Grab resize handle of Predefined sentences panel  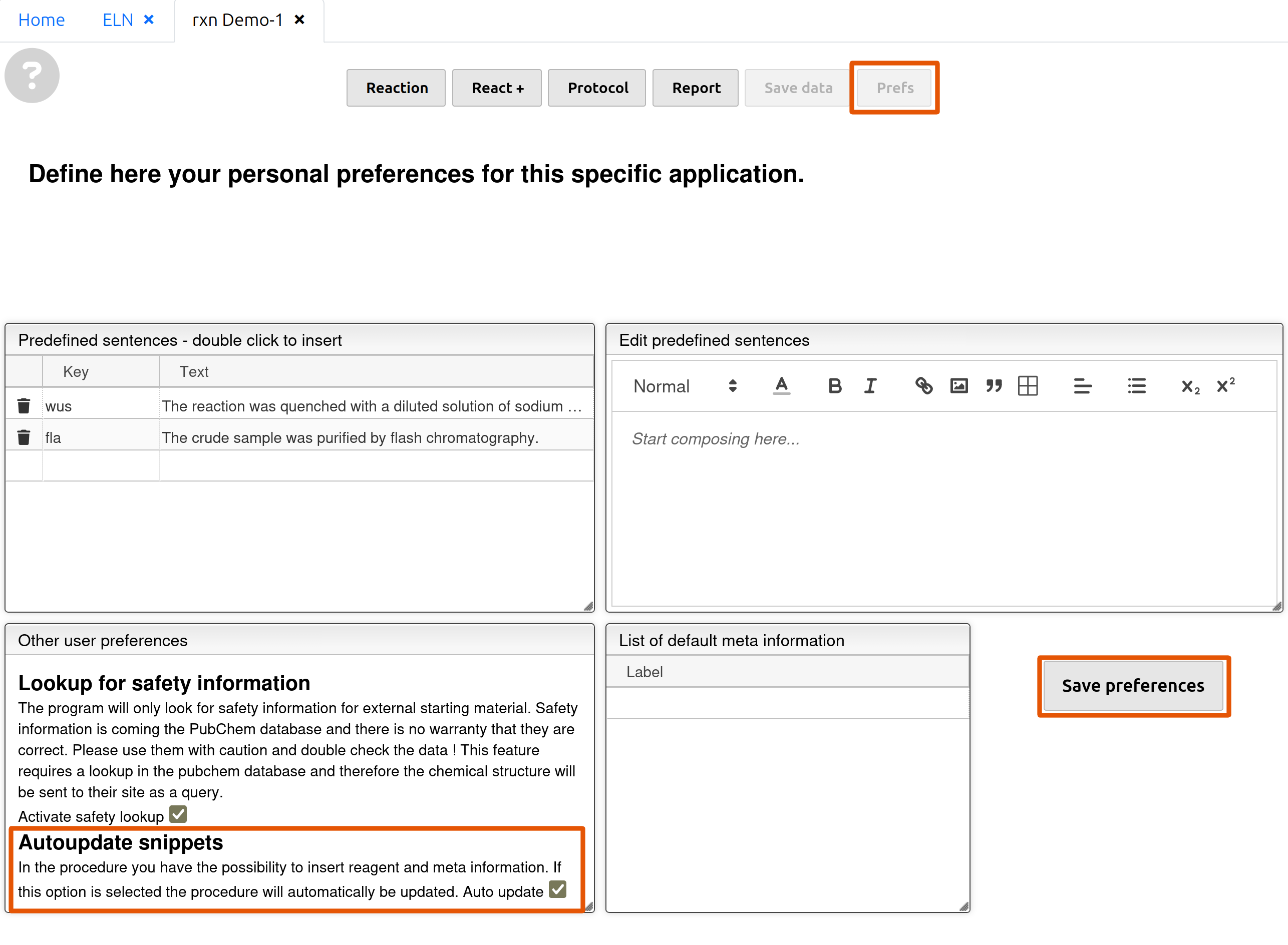tap(588, 606)
